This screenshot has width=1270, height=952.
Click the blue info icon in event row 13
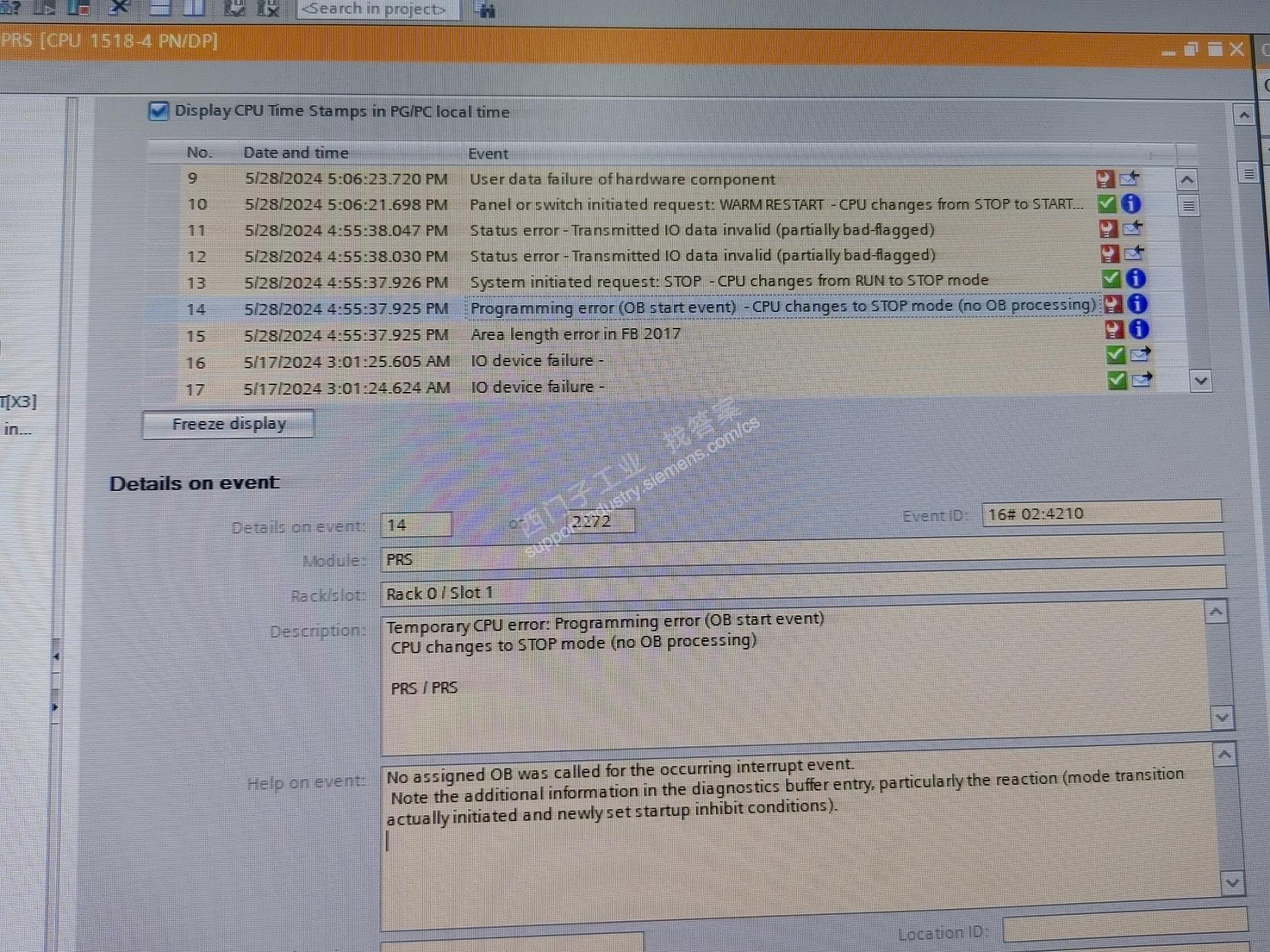click(x=1136, y=278)
